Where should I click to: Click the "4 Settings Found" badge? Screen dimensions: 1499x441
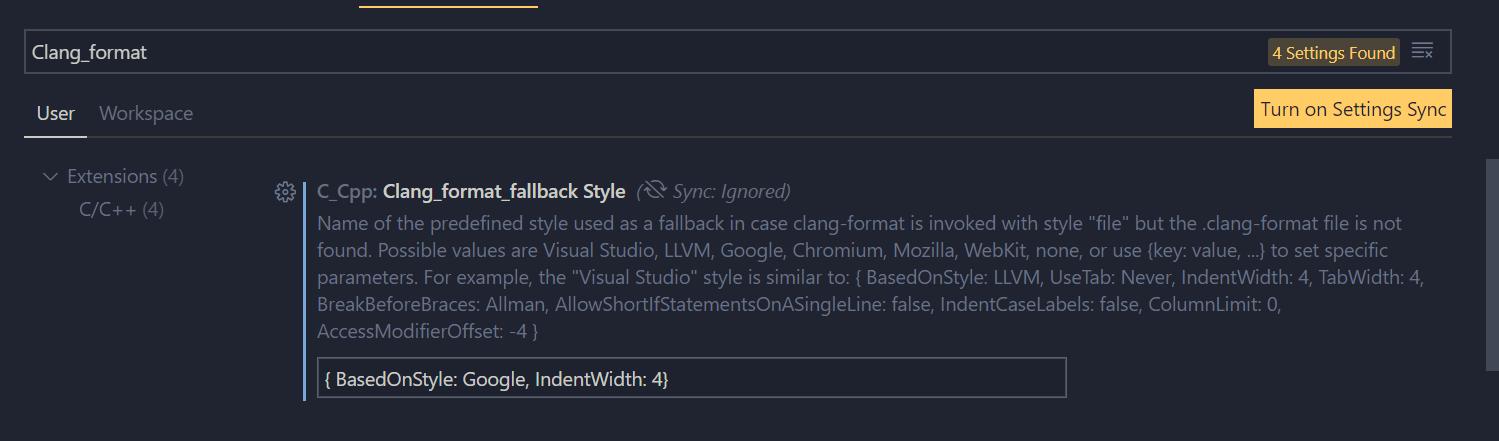1333,53
